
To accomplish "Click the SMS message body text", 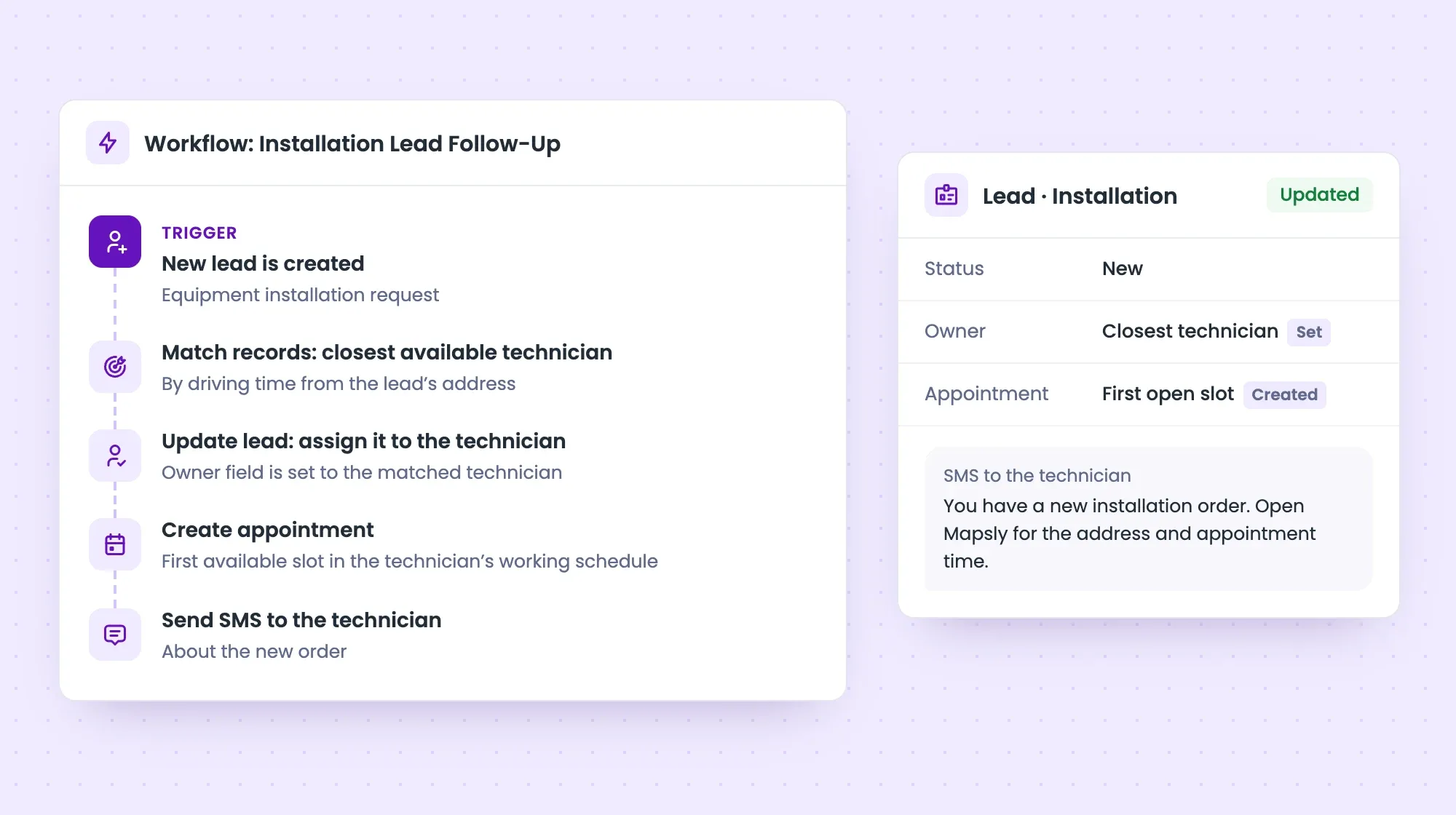I will click(x=1129, y=533).
